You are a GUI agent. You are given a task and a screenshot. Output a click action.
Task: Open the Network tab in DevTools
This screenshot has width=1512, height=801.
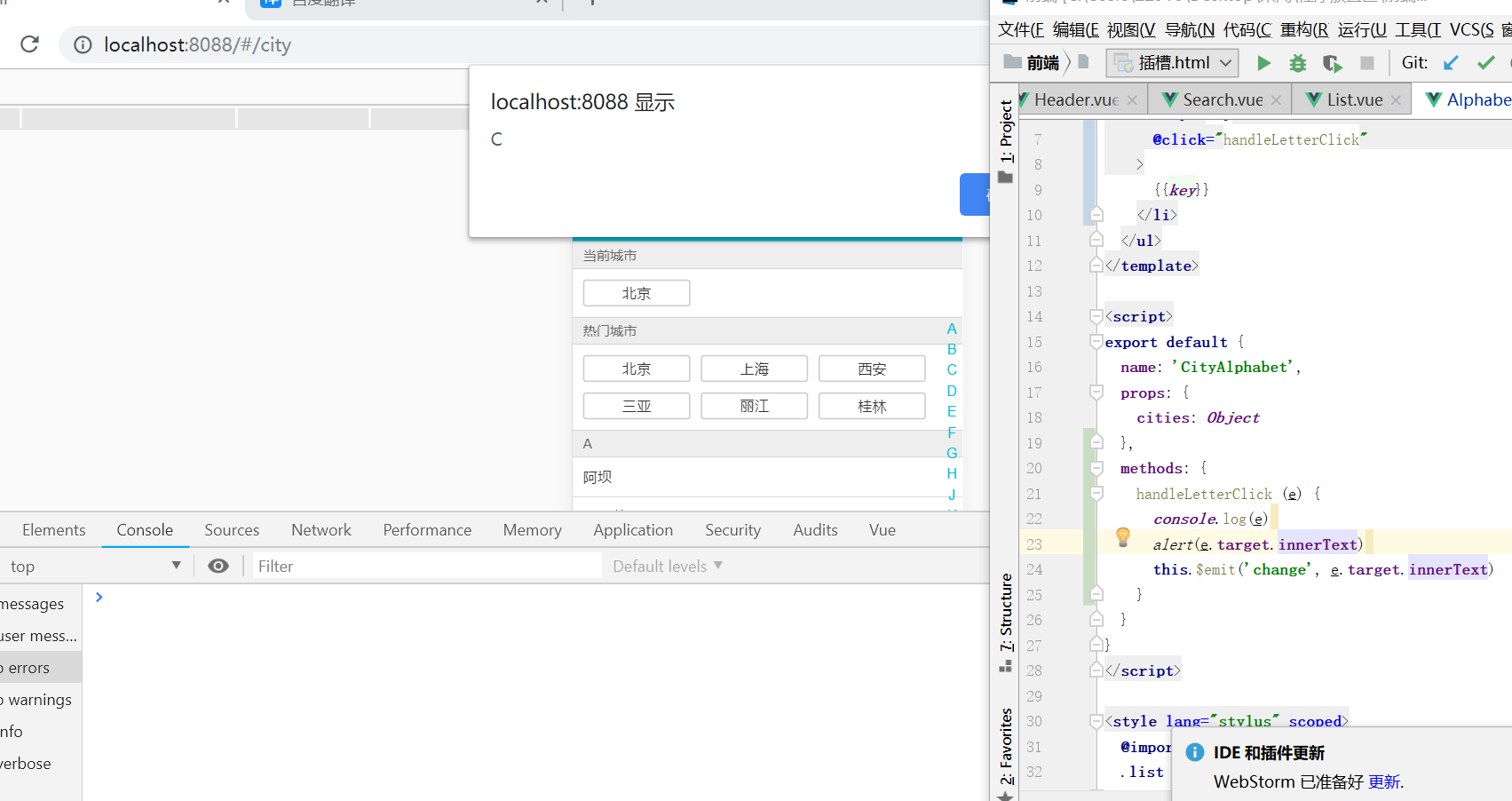(x=321, y=530)
